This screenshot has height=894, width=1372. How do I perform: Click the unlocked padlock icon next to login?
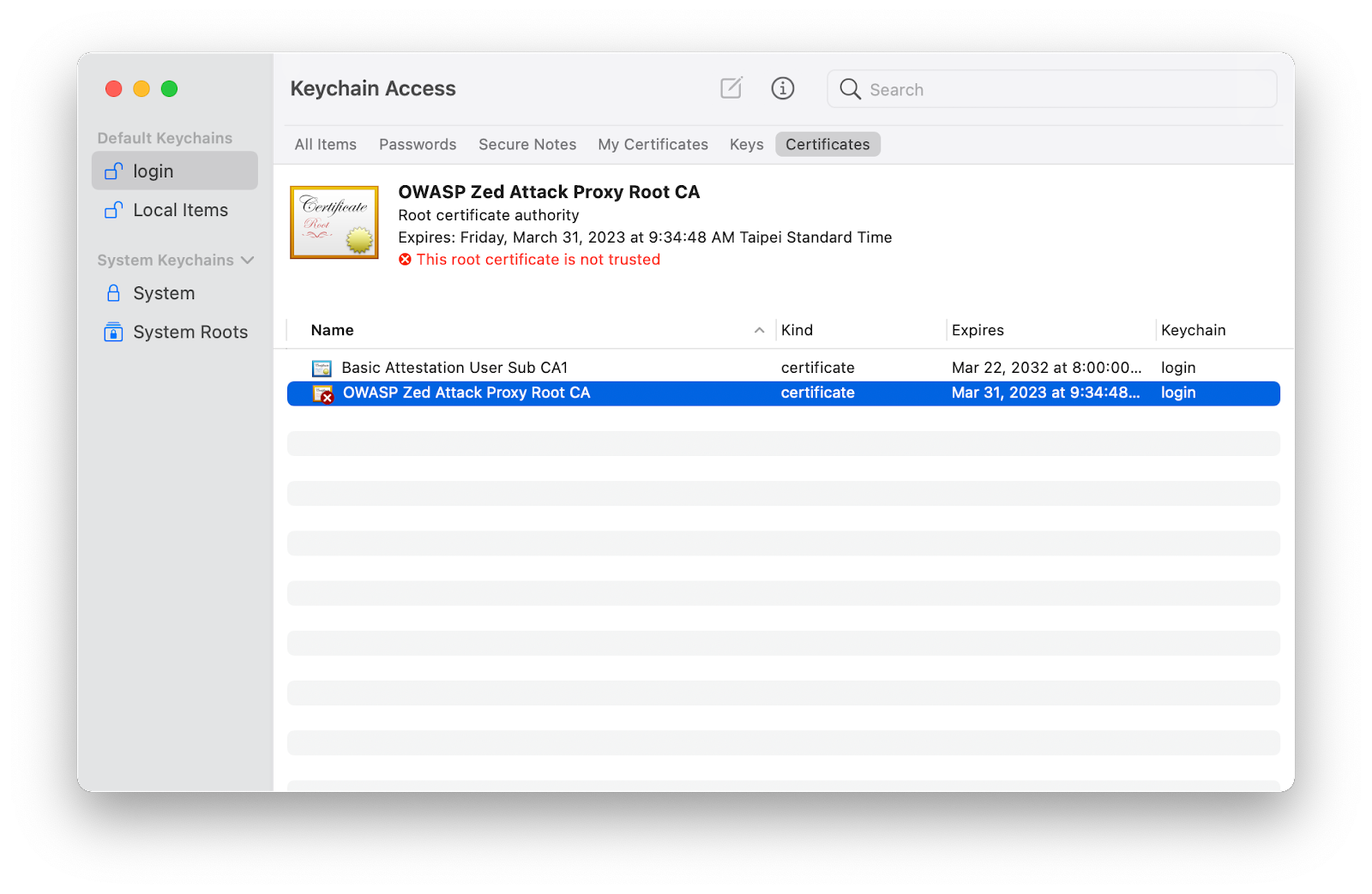point(113,171)
